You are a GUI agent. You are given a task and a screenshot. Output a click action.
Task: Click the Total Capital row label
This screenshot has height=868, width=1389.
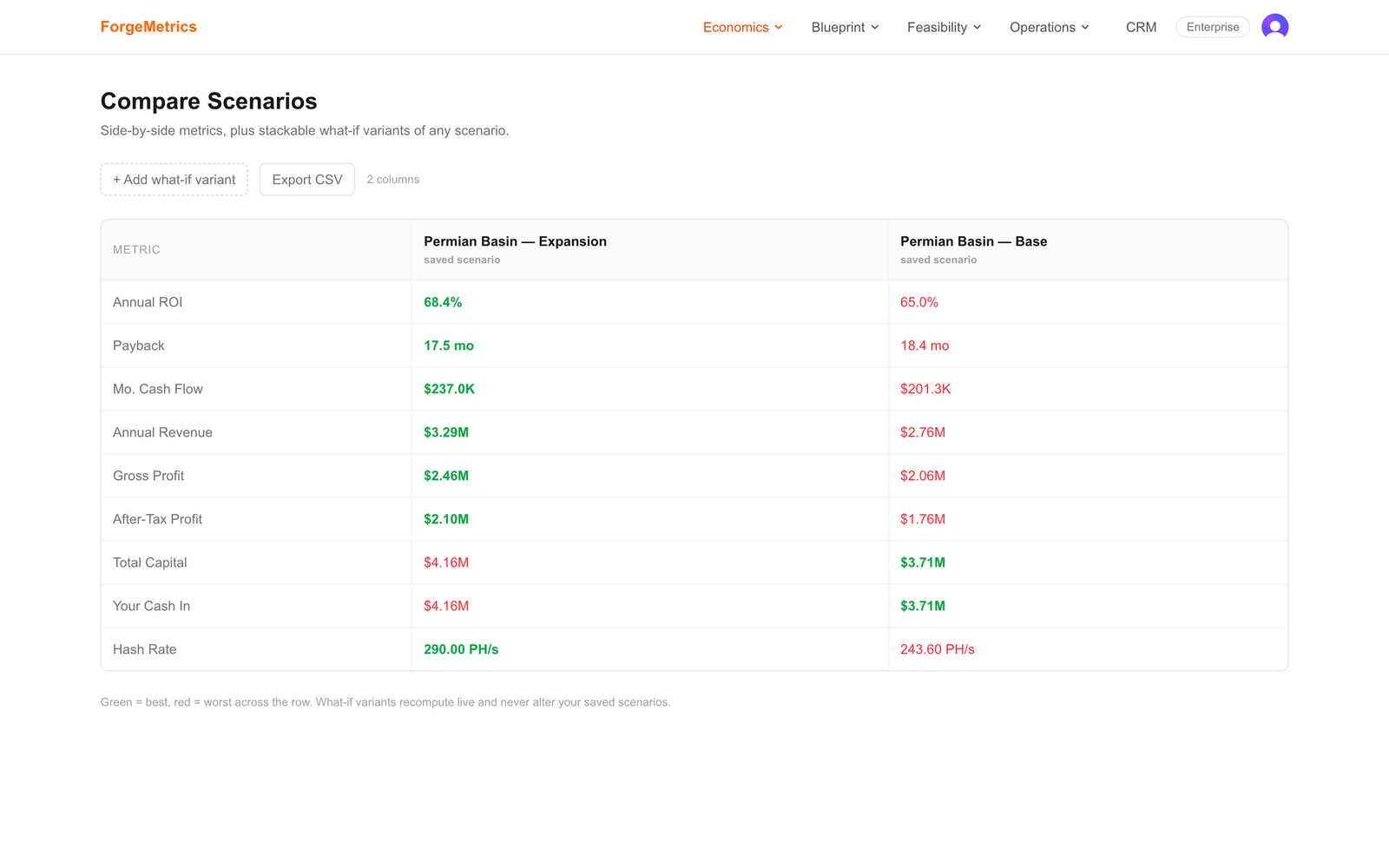tap(150, 562)
